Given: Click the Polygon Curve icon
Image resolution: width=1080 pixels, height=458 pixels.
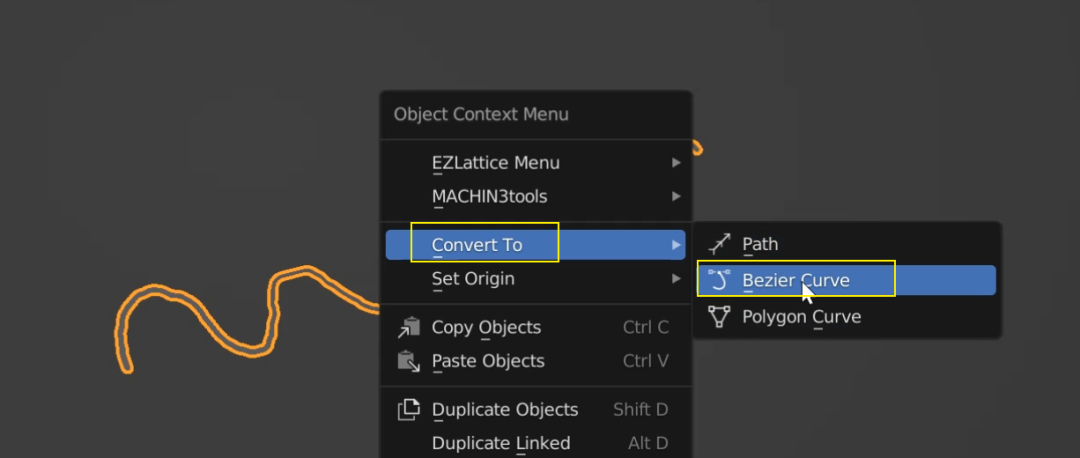Looking at the screenshot, I should [719, 317].
